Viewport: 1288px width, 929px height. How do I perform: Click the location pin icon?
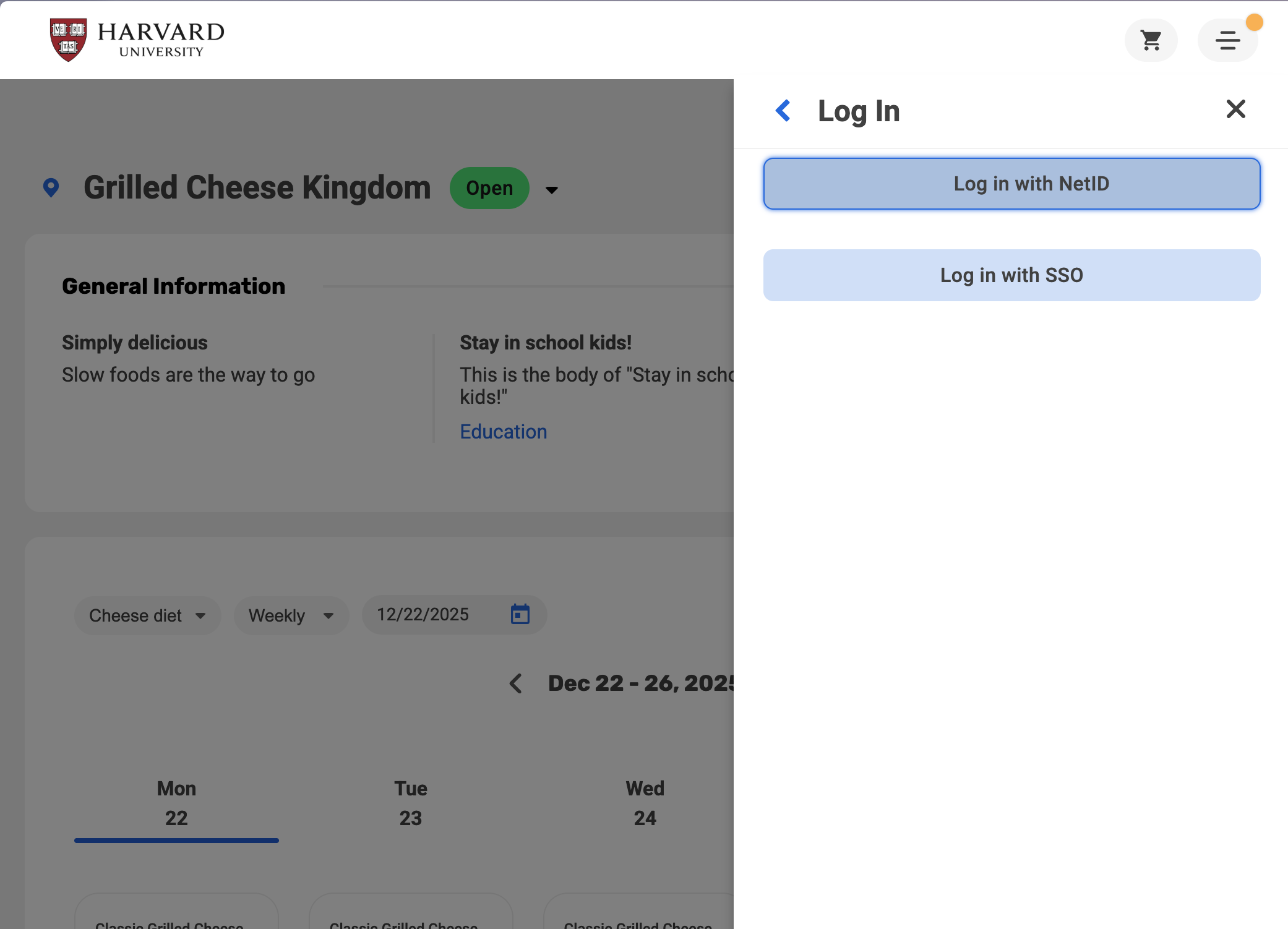[51, 187]
